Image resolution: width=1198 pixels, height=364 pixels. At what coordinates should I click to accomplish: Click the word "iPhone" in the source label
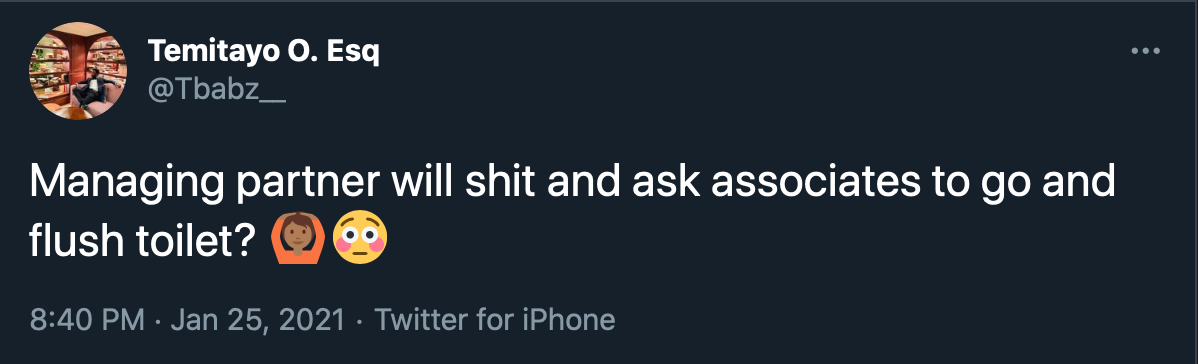click(568, 320)
